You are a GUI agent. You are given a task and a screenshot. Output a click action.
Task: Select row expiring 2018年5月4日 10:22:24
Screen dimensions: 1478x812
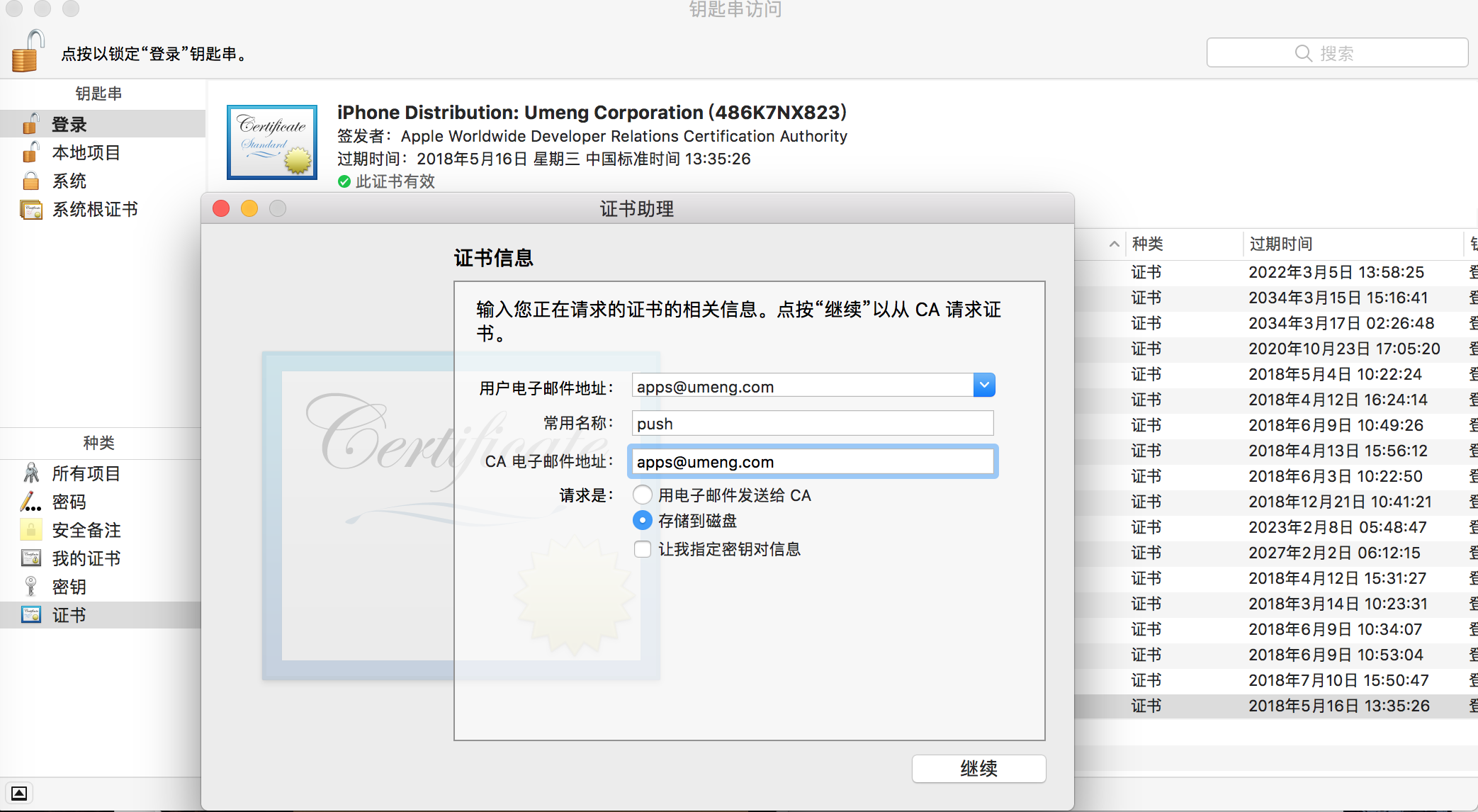[x=1276, y=374]
